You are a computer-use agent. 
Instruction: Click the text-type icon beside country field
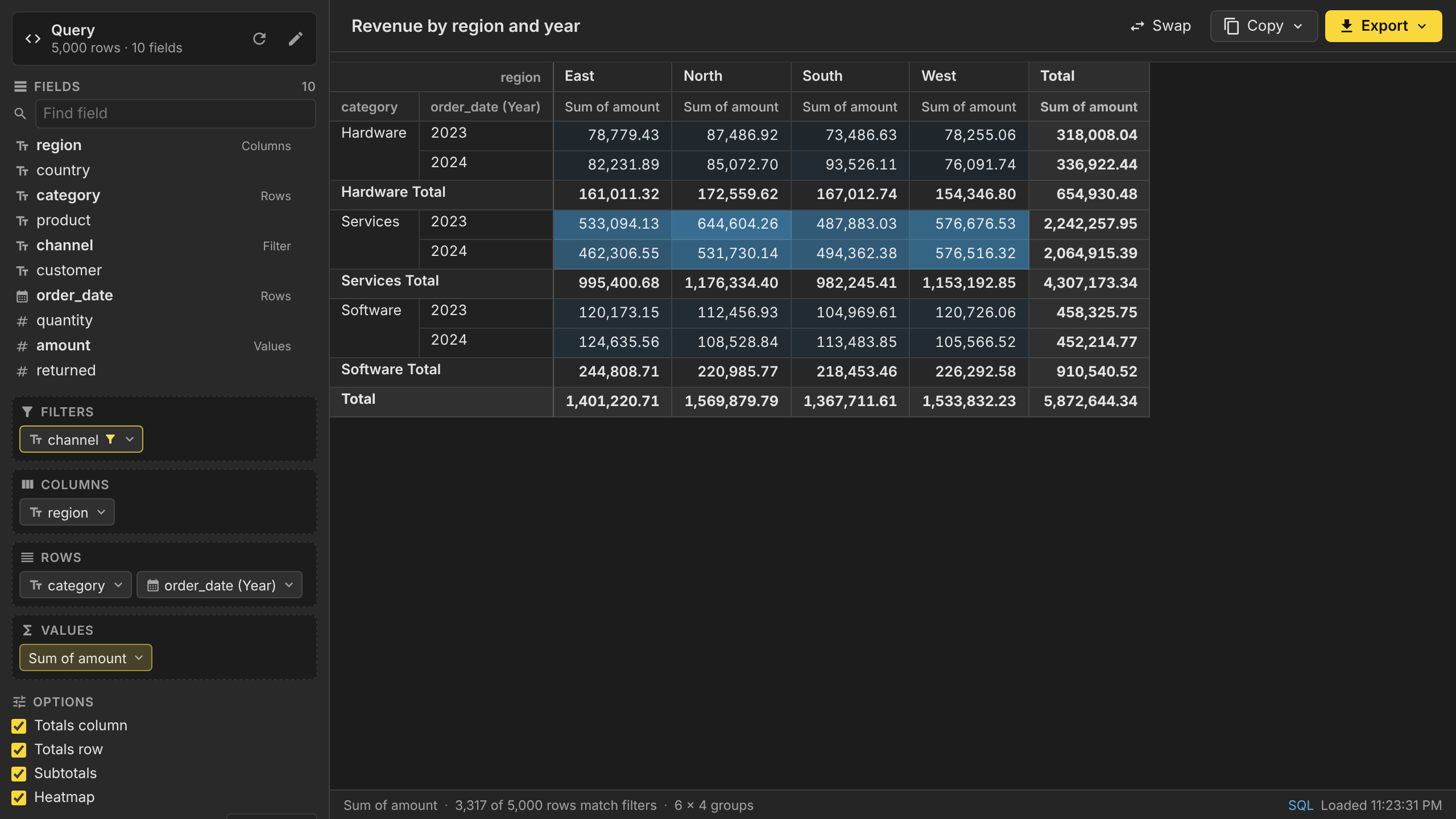(x=22, y=171)
